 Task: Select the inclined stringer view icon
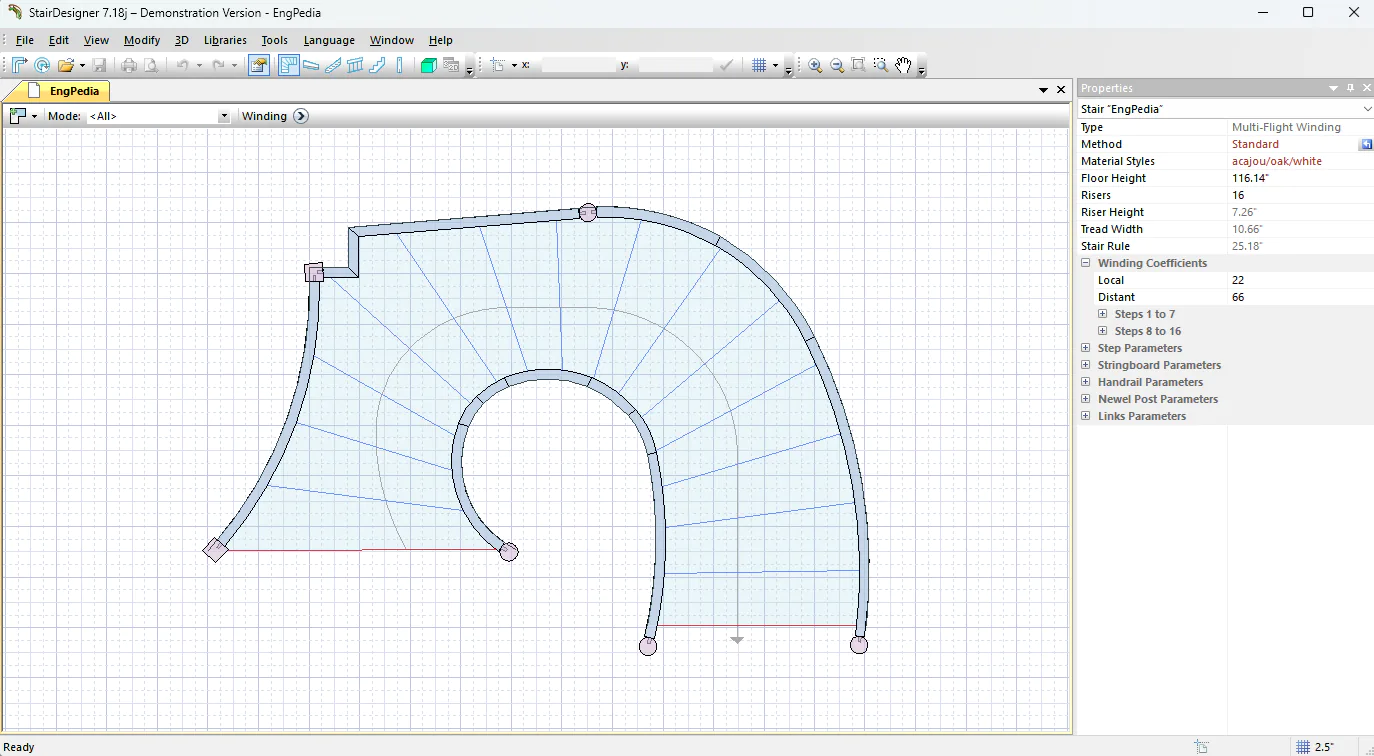pyautogui.click(x=333, y=65)
